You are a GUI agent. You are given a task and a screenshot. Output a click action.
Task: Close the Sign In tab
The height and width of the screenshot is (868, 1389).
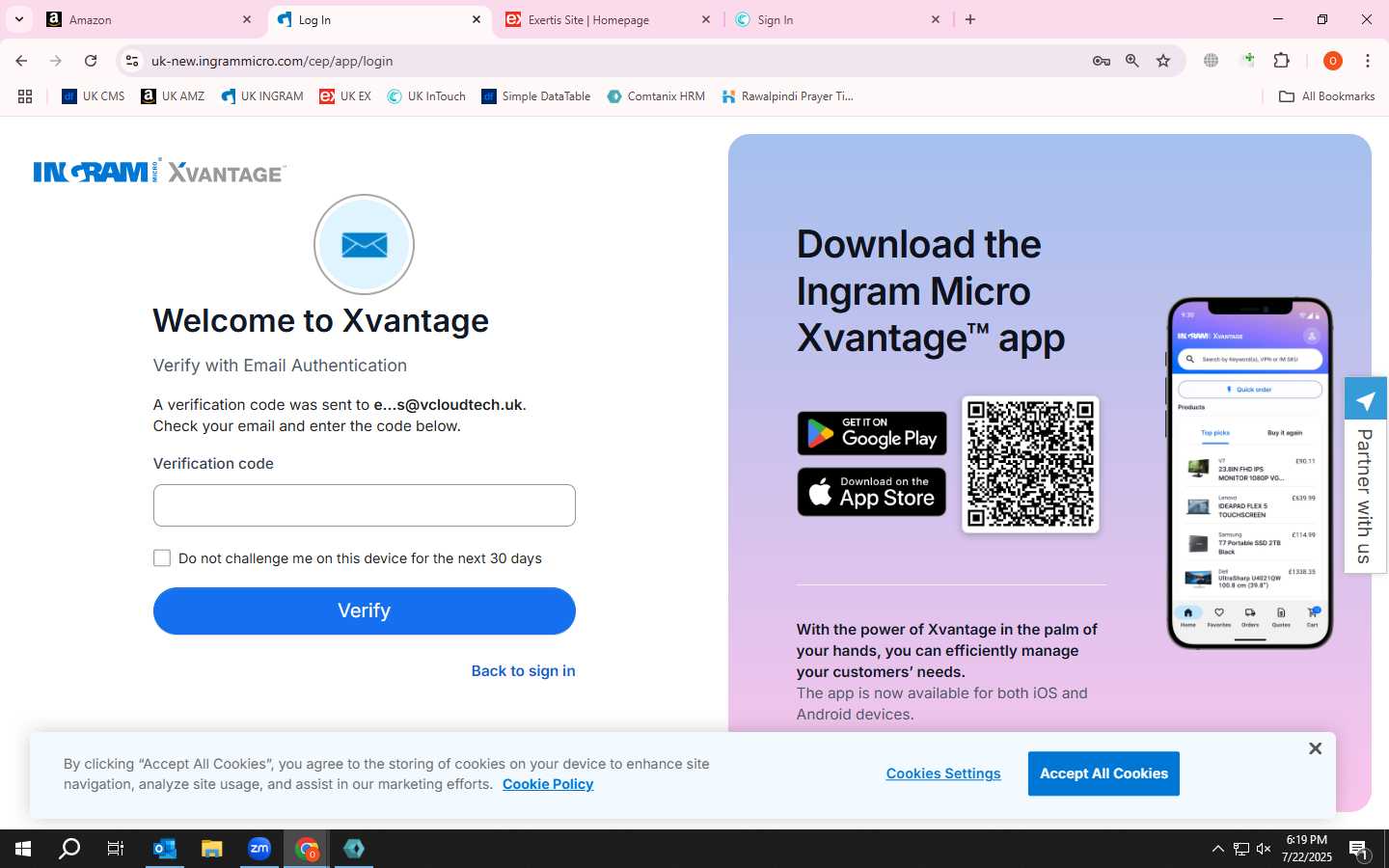936,19
